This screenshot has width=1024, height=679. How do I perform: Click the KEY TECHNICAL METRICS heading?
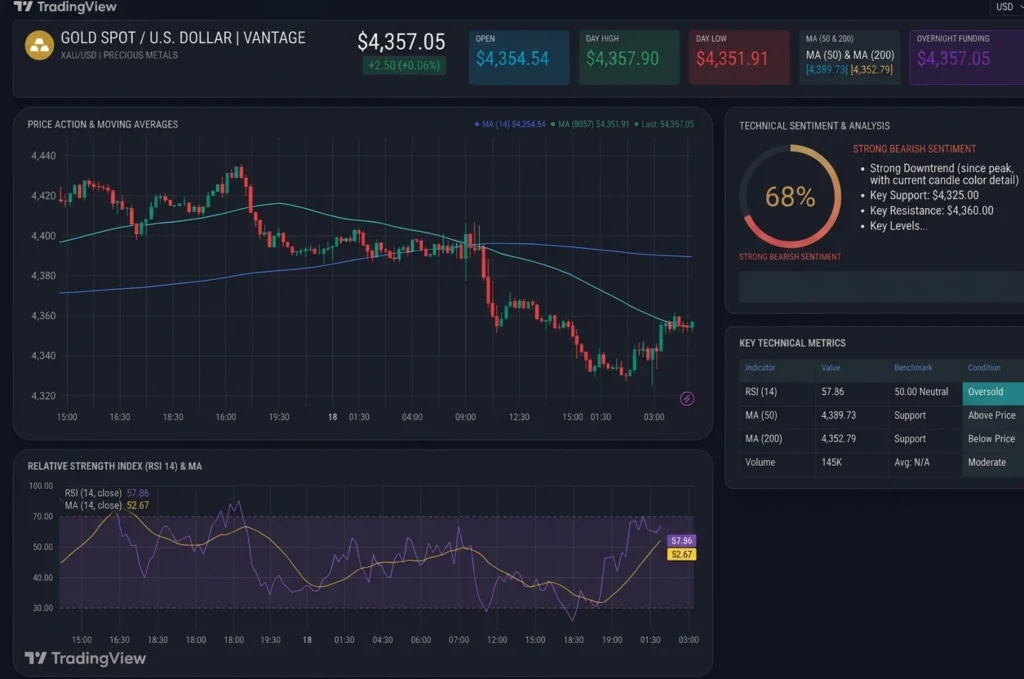pyautogui.click(x=792, y=343)
